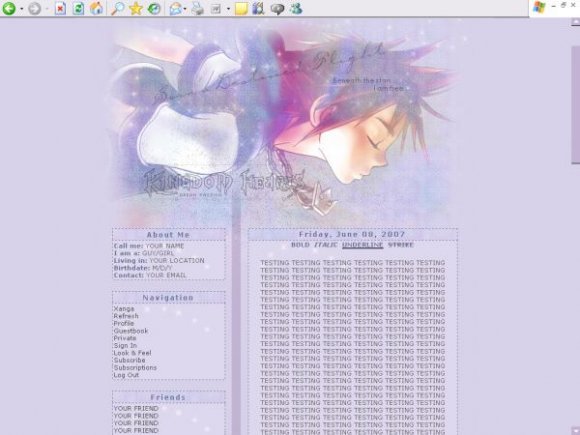Click the Windows flag logo

point(539,7)
